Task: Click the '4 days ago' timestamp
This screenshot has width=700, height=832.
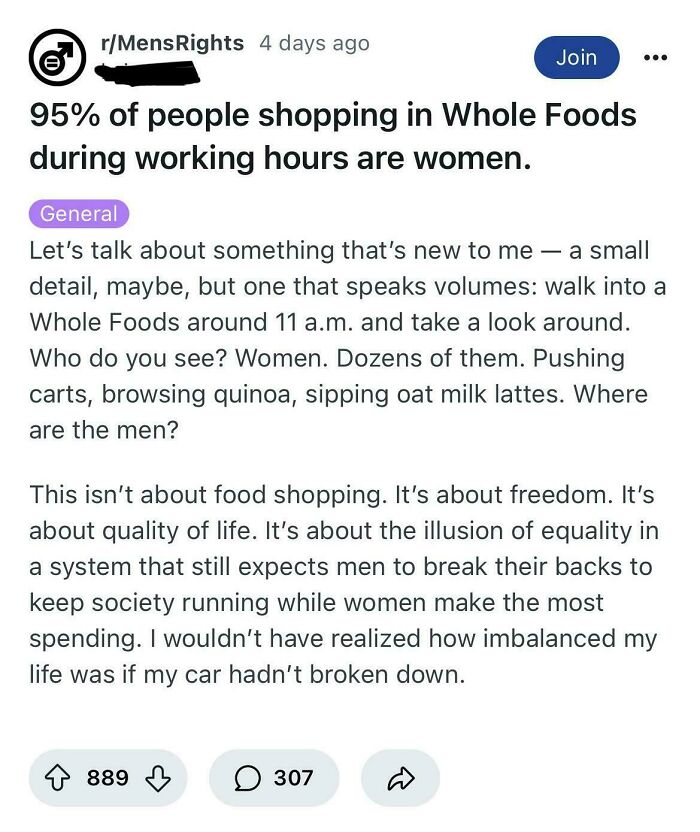Action: pyautogui.click(x=314, y=43)
